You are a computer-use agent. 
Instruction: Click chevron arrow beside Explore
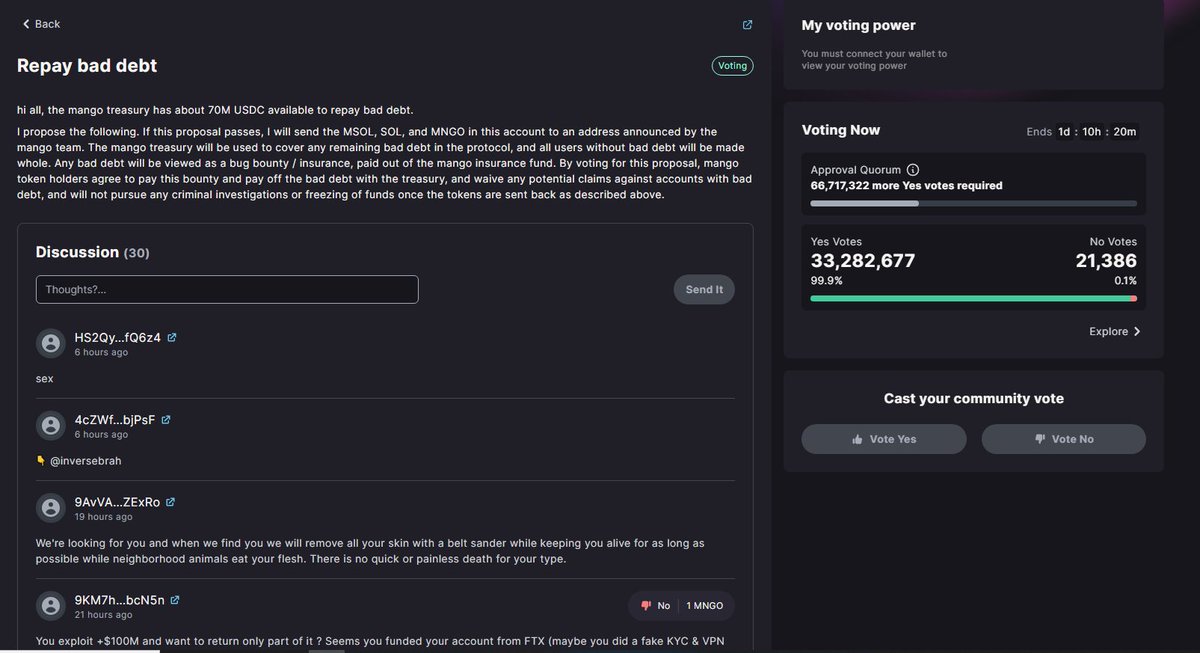[1137, 331]
